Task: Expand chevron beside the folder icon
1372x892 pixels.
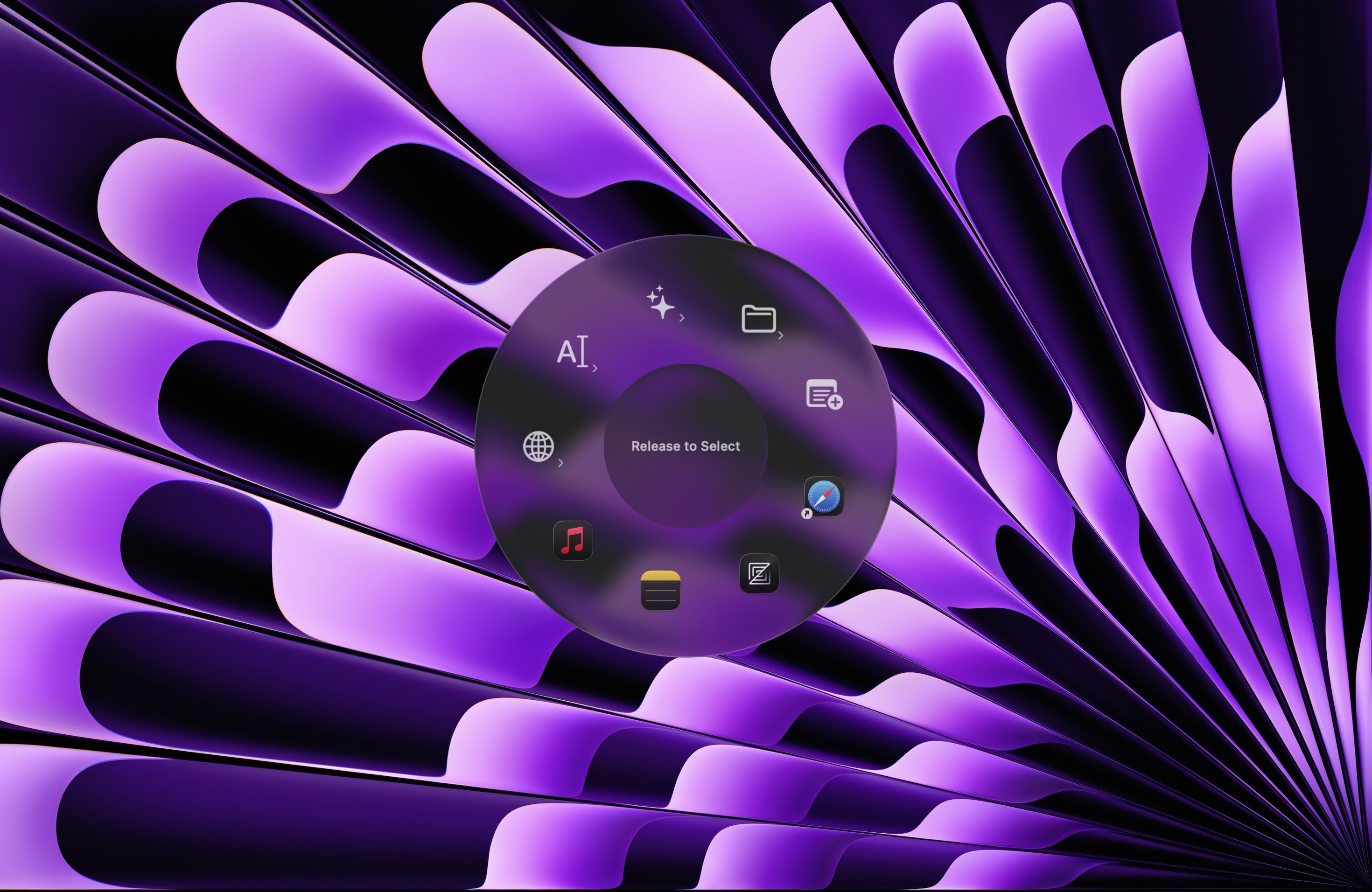Action: point(781,335)
